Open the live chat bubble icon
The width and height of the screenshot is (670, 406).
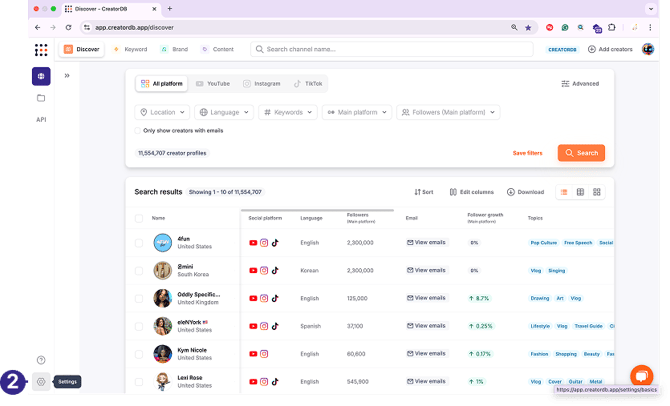[x=642, y=377]
